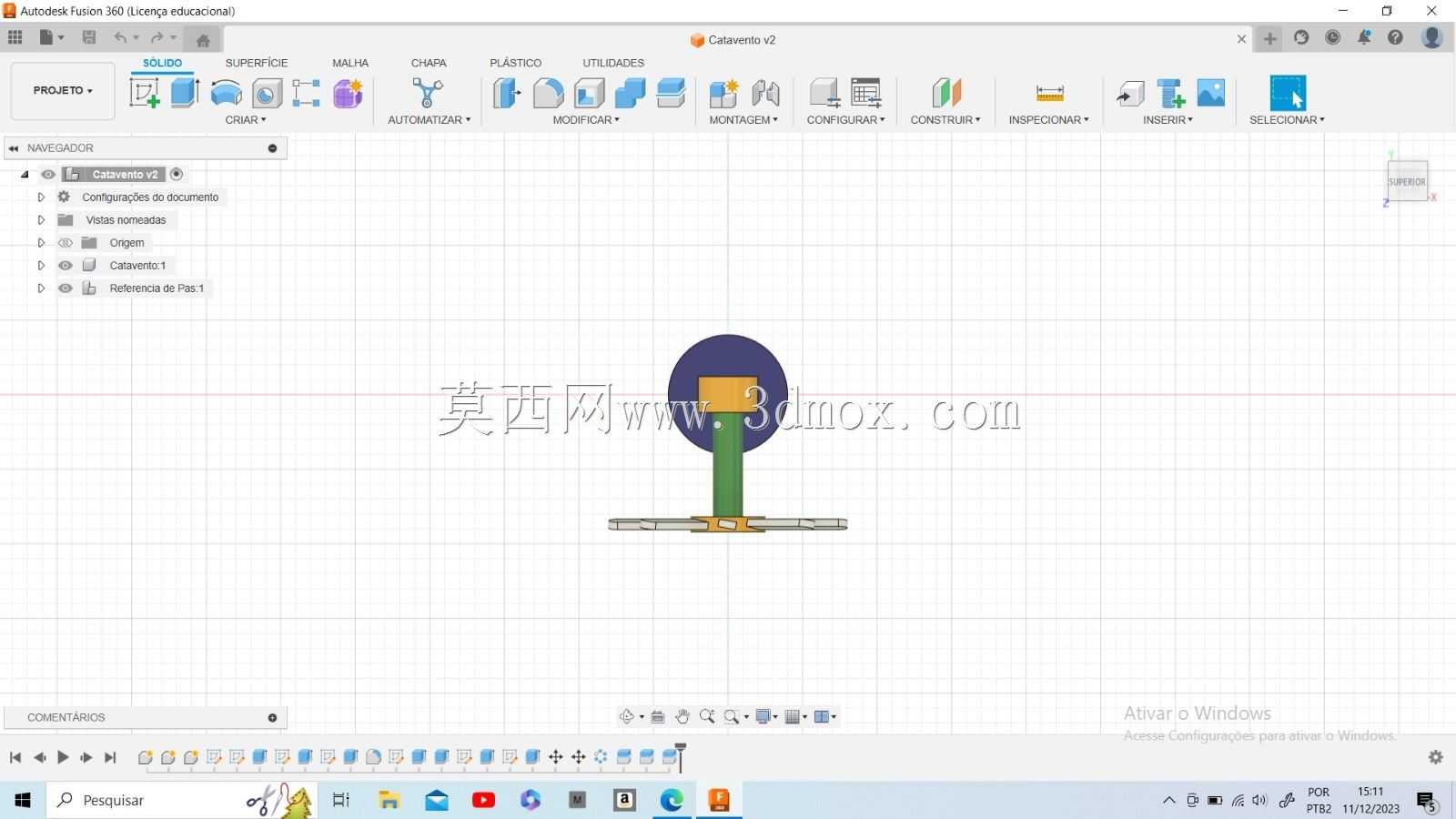Pick the Hole tool
This screenshot has height=819, width=1456.
tap(267, 93)
